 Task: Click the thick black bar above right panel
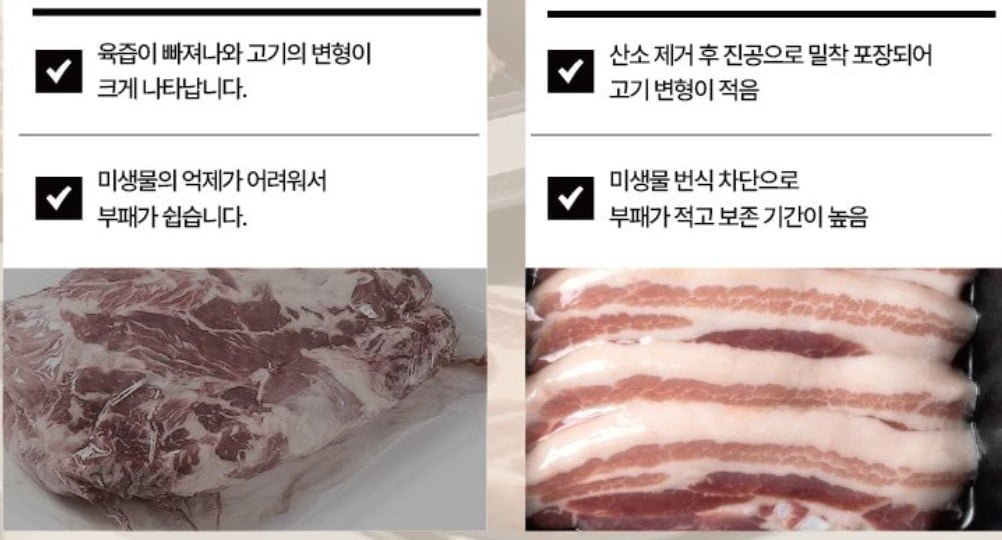click(771, 14)
